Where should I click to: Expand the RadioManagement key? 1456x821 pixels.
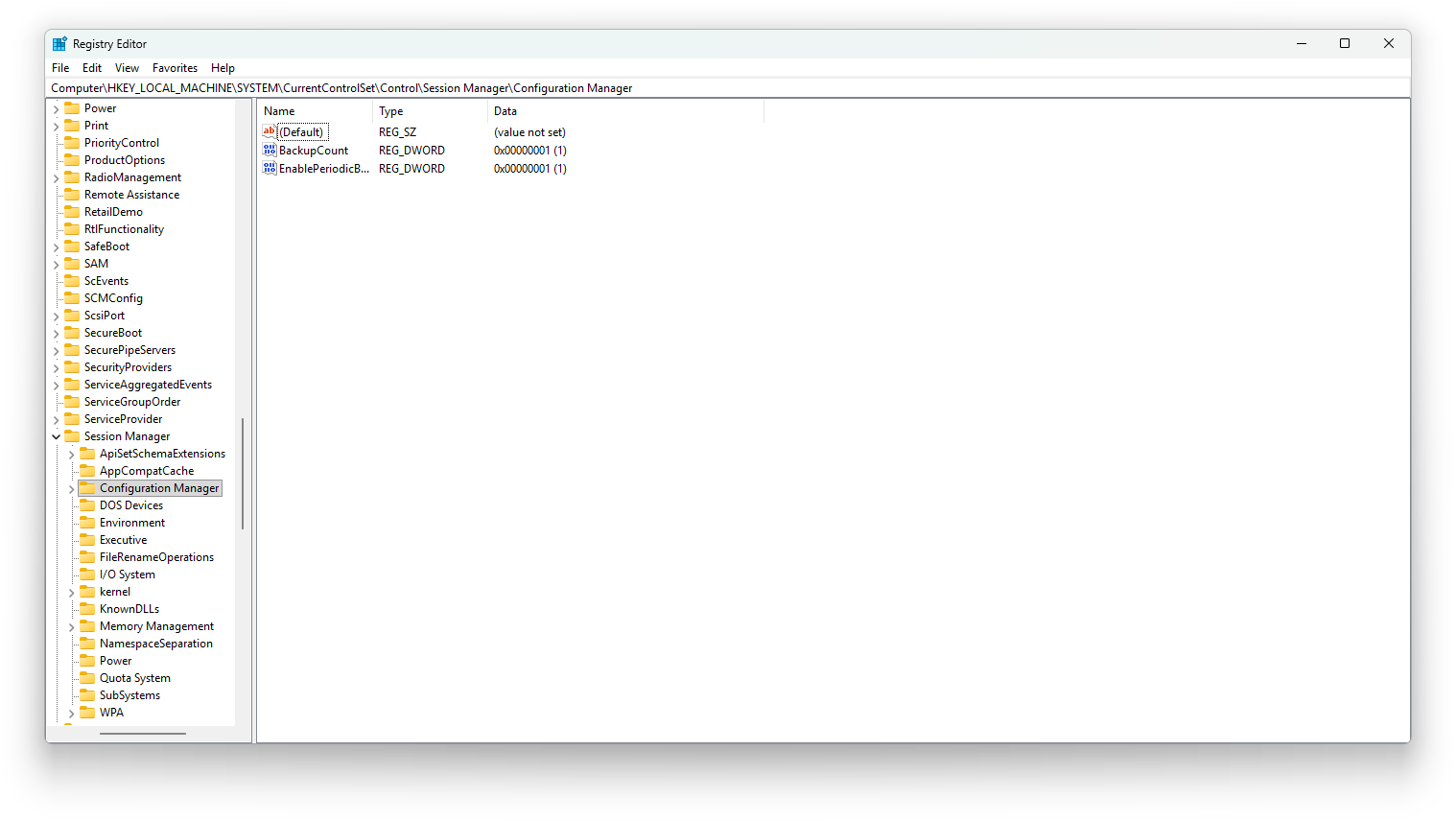pyautogui.click(x=57, y=178)
